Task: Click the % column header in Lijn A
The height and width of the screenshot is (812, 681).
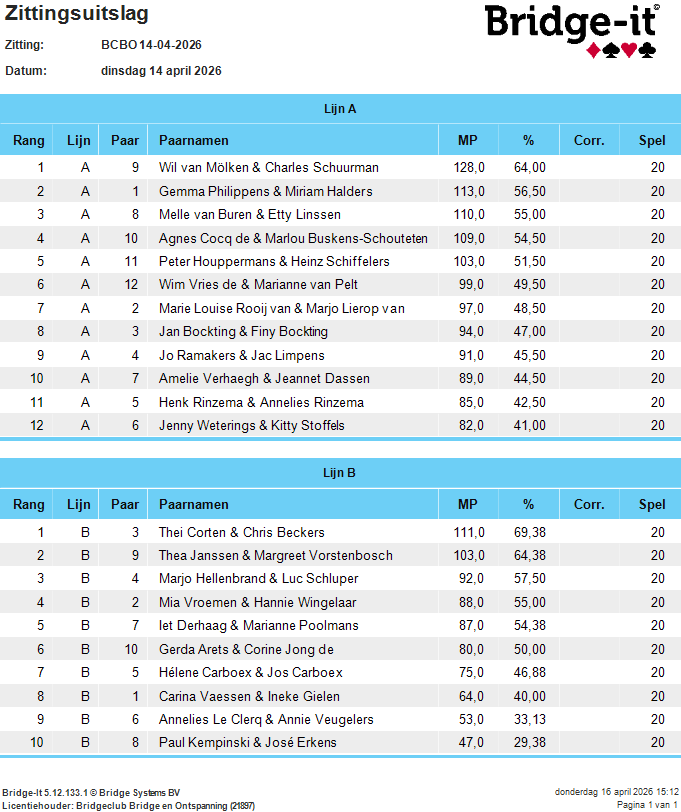Action: pyautogui.click(x=528, y=140)
